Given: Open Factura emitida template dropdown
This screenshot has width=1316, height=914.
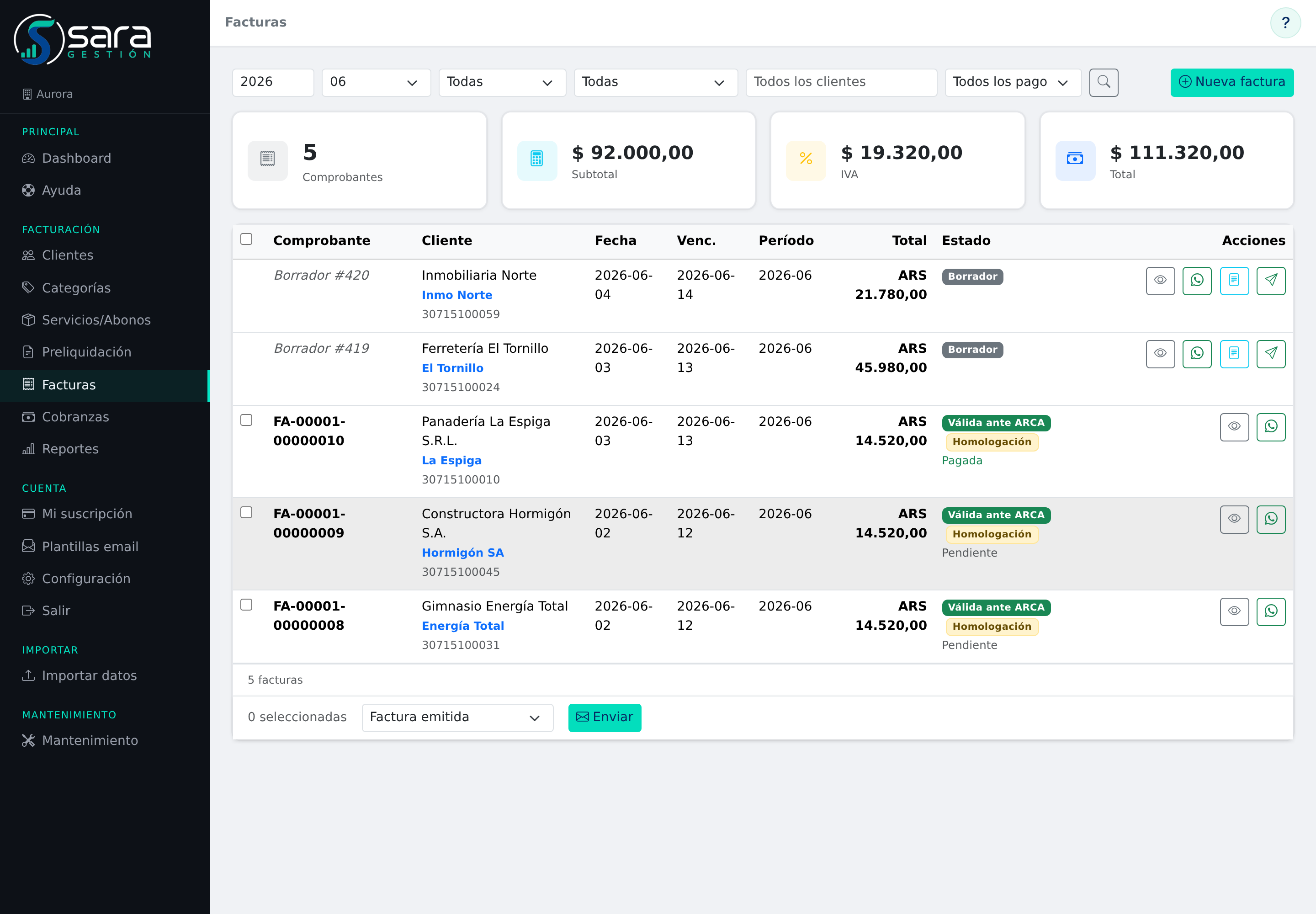Looking at the screenshot, I should tap(457, 717).
